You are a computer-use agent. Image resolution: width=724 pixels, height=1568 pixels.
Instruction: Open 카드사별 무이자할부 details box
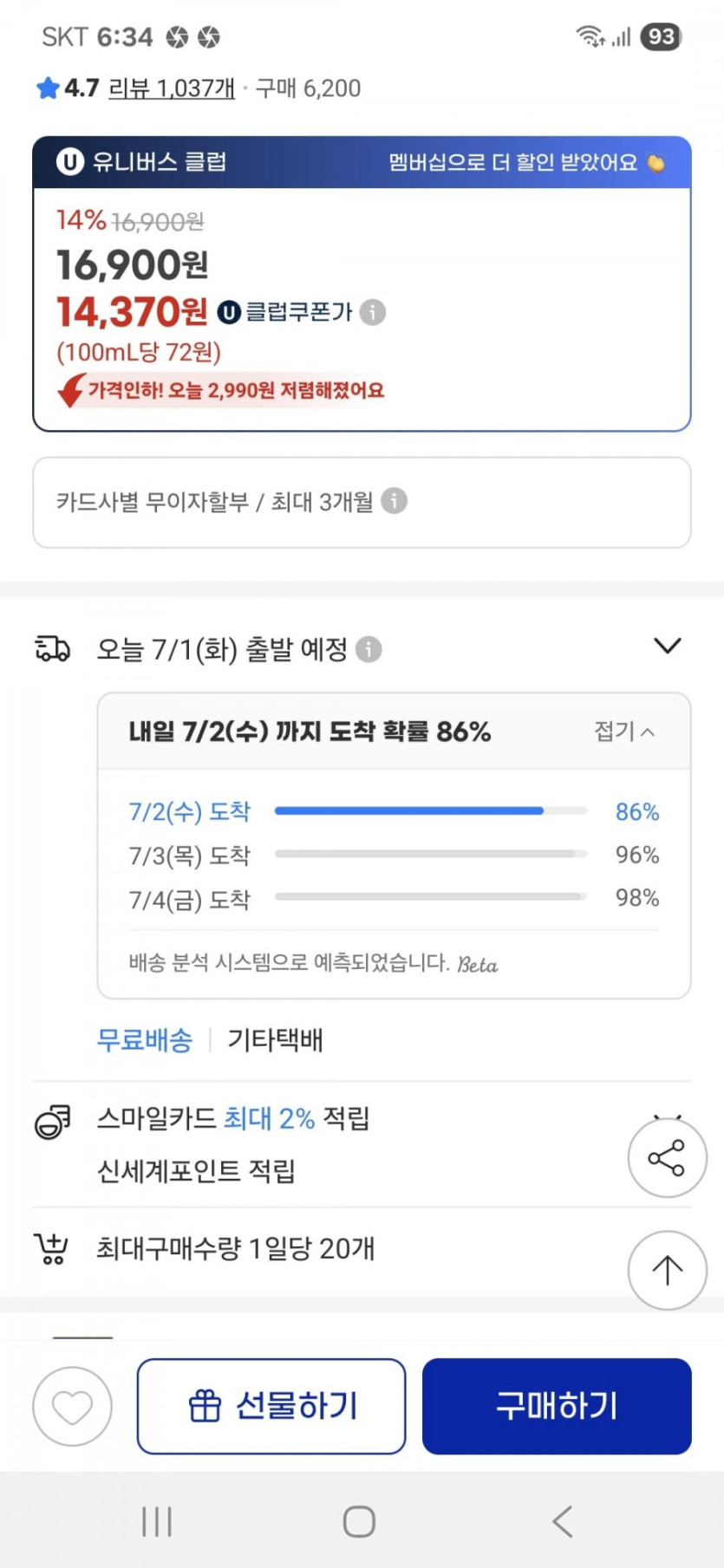pyautogui.click(x=362, y=503)
